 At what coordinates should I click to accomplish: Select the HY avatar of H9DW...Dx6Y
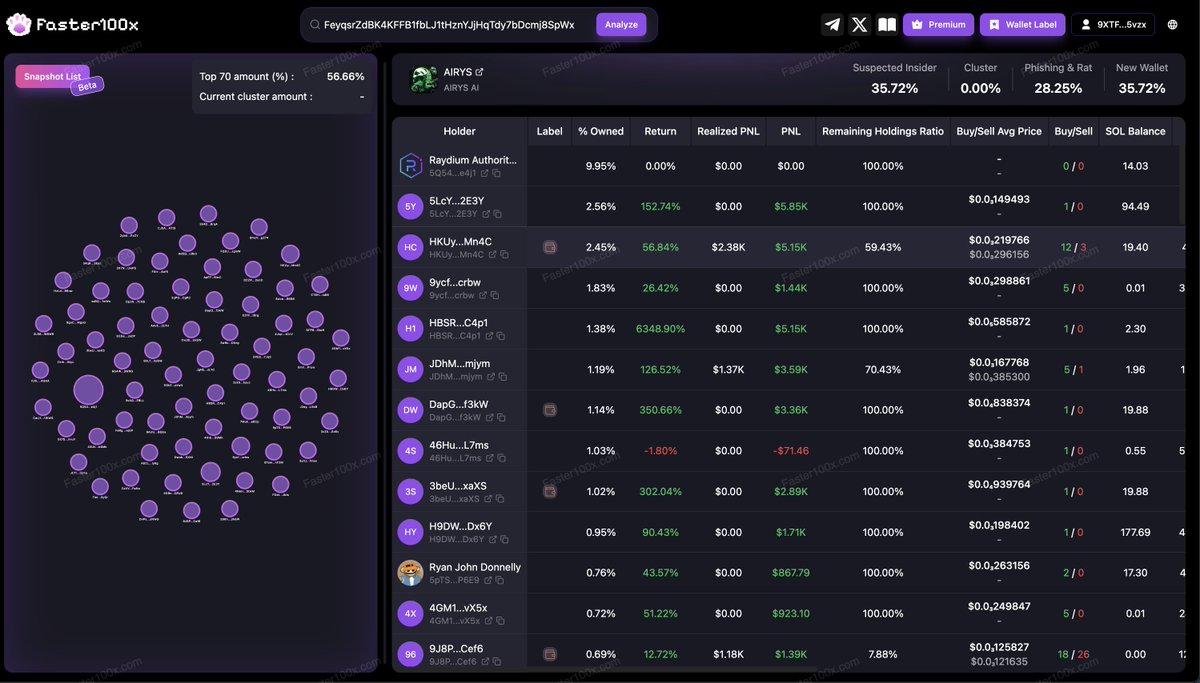point(410,532)
